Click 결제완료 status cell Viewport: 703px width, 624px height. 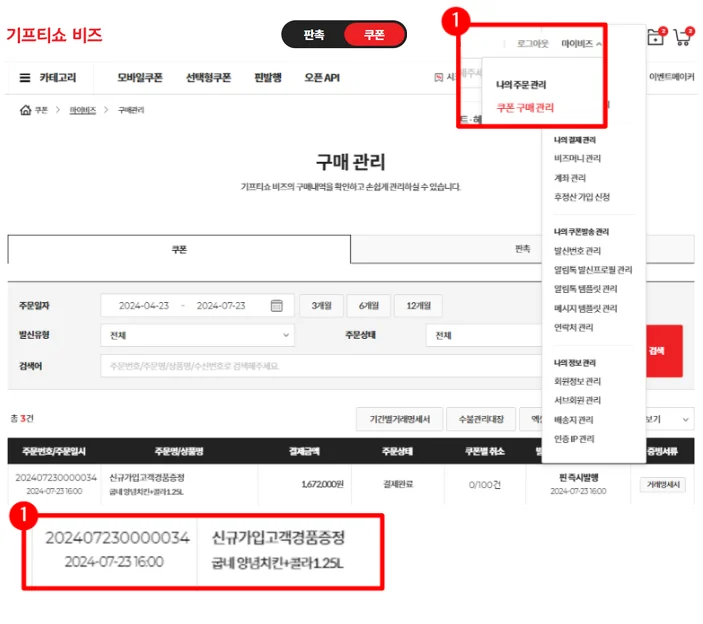tap(398, 484)
